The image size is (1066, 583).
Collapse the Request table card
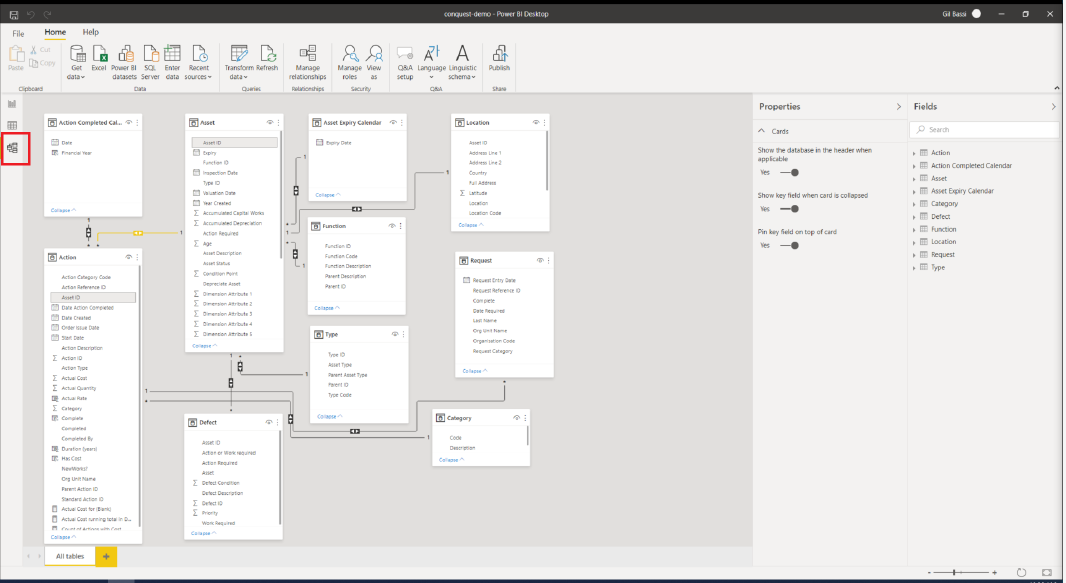click(x=475, y=371)
